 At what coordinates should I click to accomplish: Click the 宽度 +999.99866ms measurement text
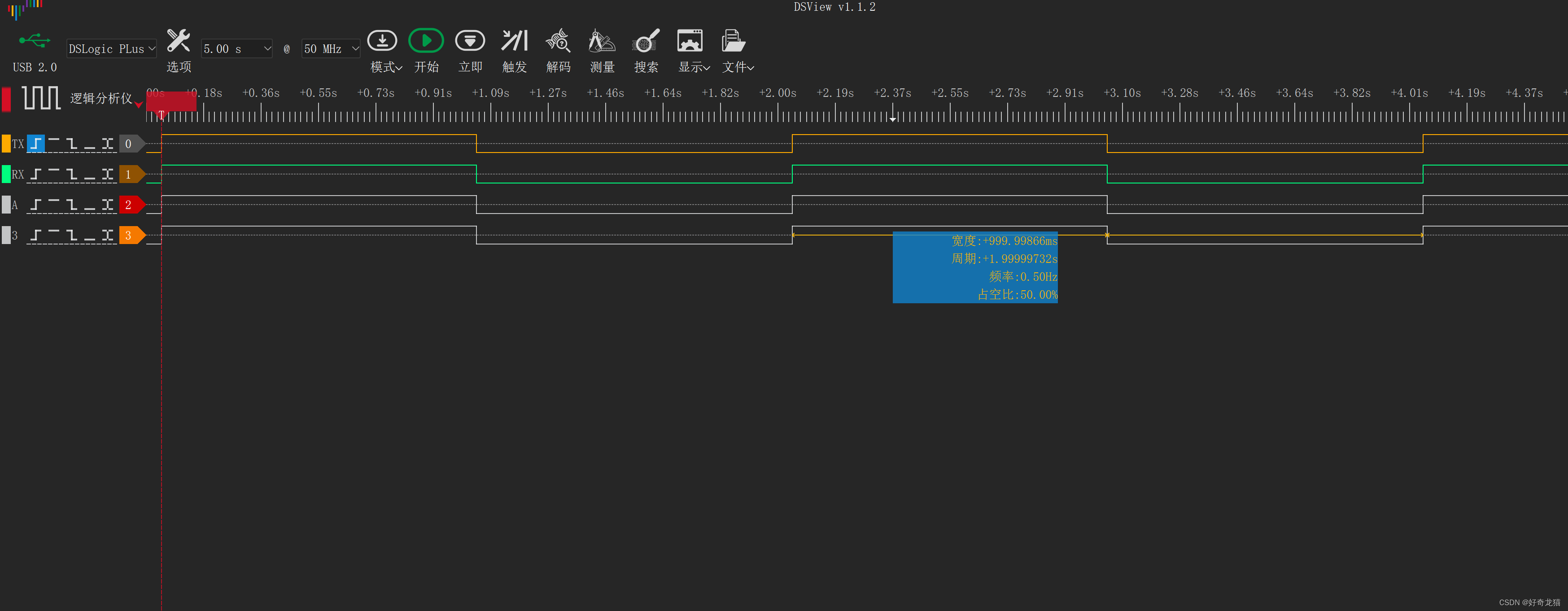pyautogui.click(x=1005, y=241)
